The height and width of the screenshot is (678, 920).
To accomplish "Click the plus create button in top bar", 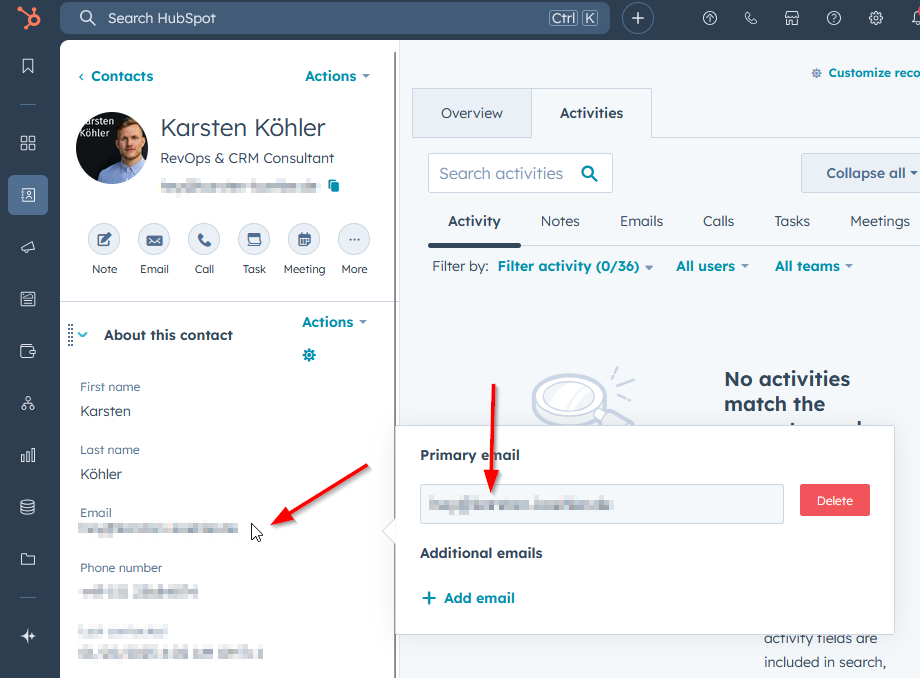I will click(x=638, y=18).
